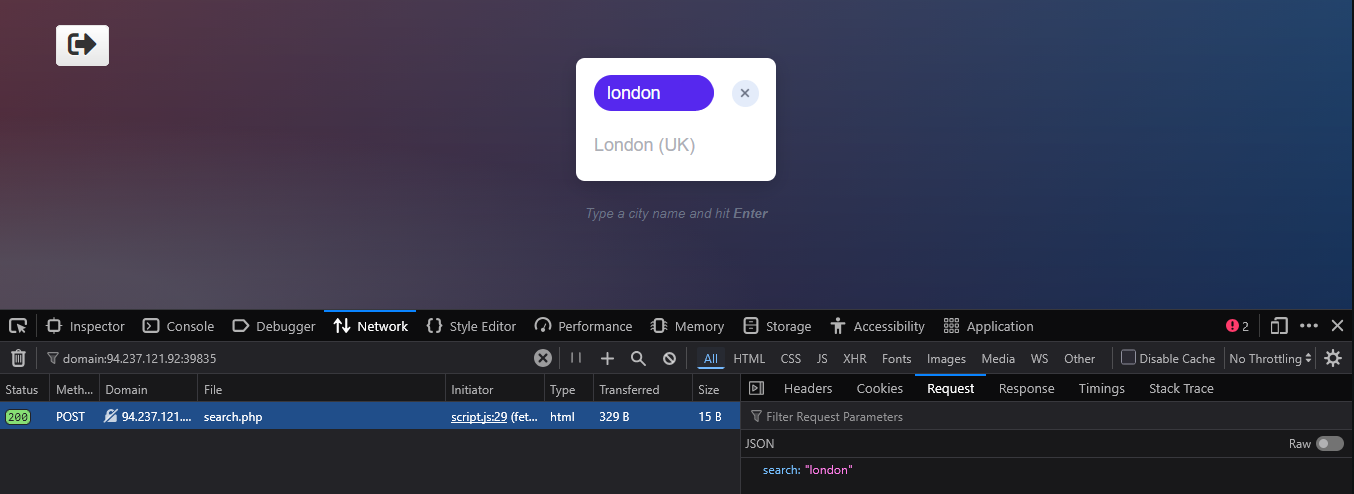
Task: Sort by Status column header
Action: 24,389
